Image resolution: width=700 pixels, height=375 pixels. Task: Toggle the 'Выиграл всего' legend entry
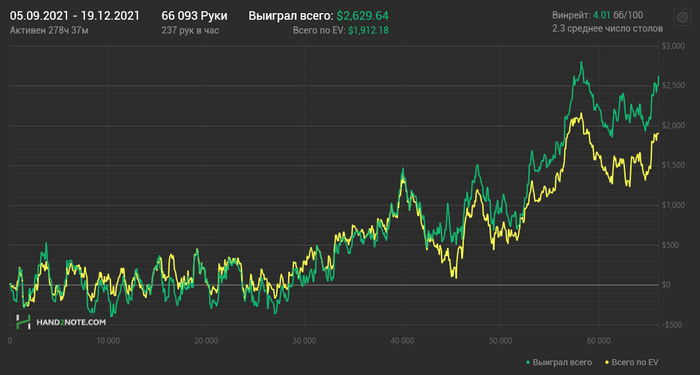[558, 362]
